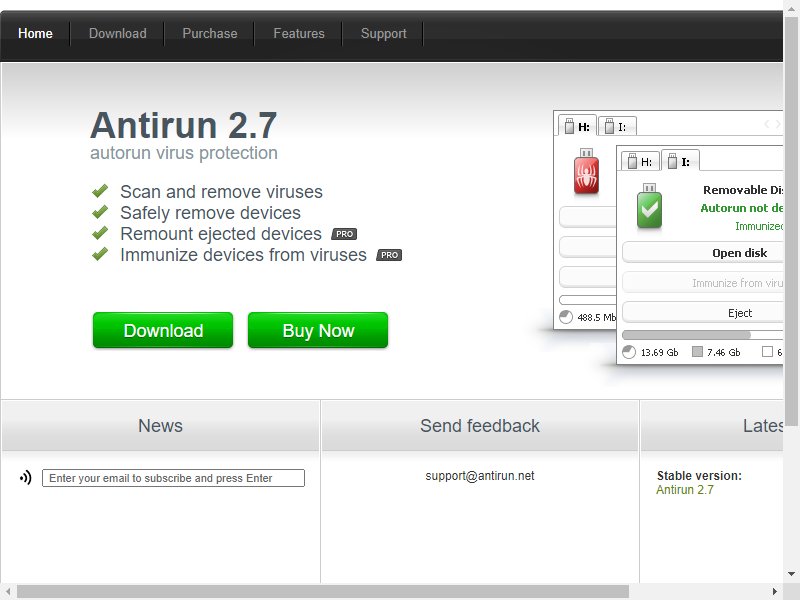Click the 488.5 Mb pie chart icon
Image resolution: width=800 pixels, height=600 pixels.
(x=566, y=317)
